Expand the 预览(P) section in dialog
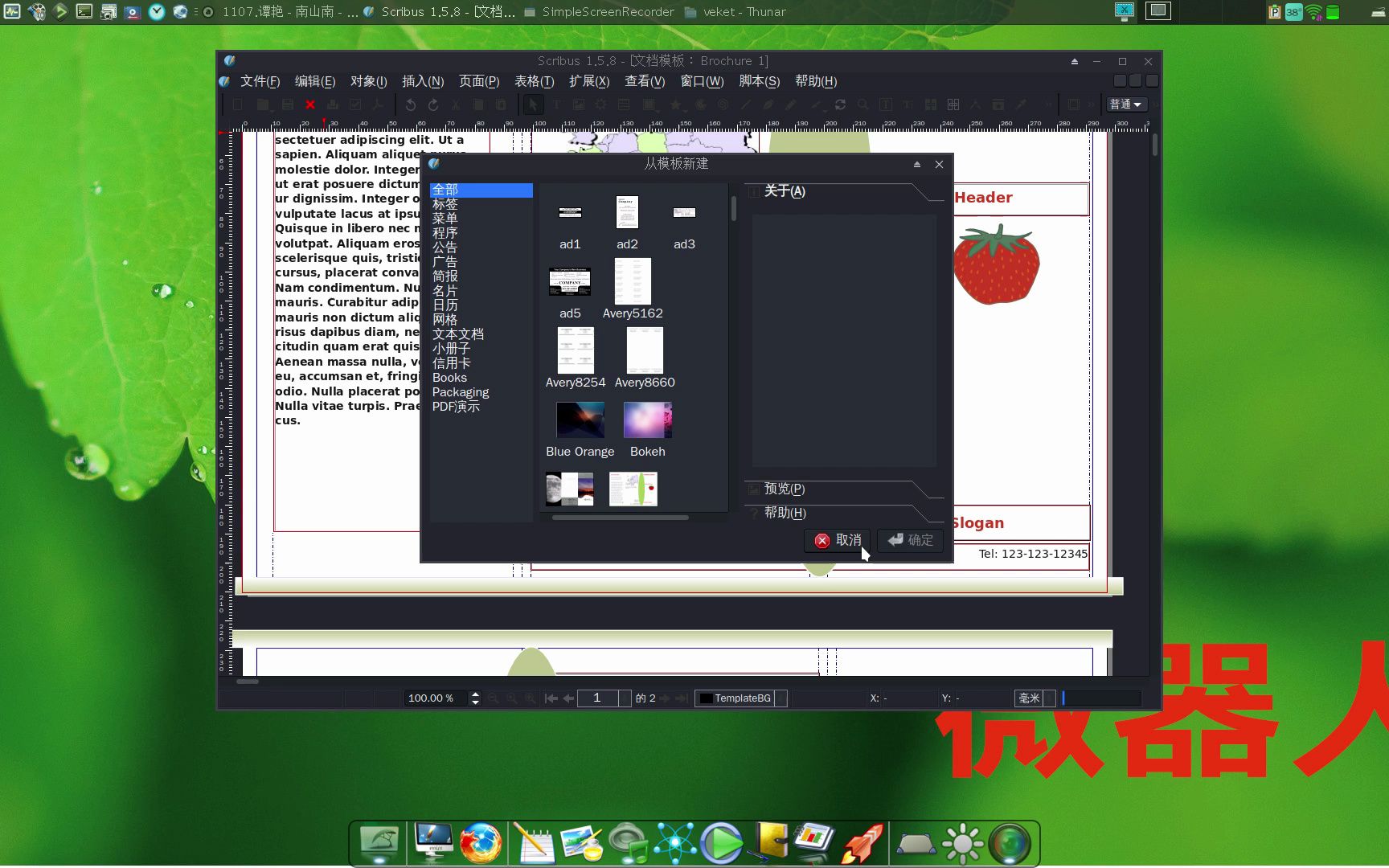 pyautogui.click(x=843, y=489)
